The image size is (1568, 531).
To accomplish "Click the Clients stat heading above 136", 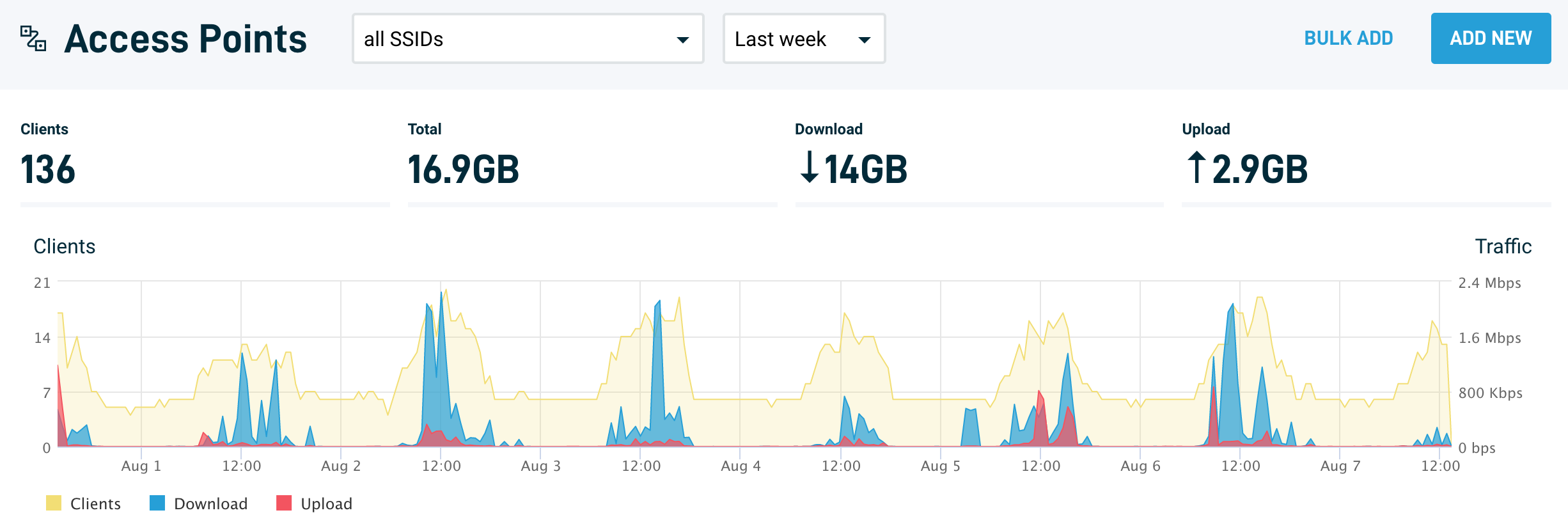I will click(44, 129).
